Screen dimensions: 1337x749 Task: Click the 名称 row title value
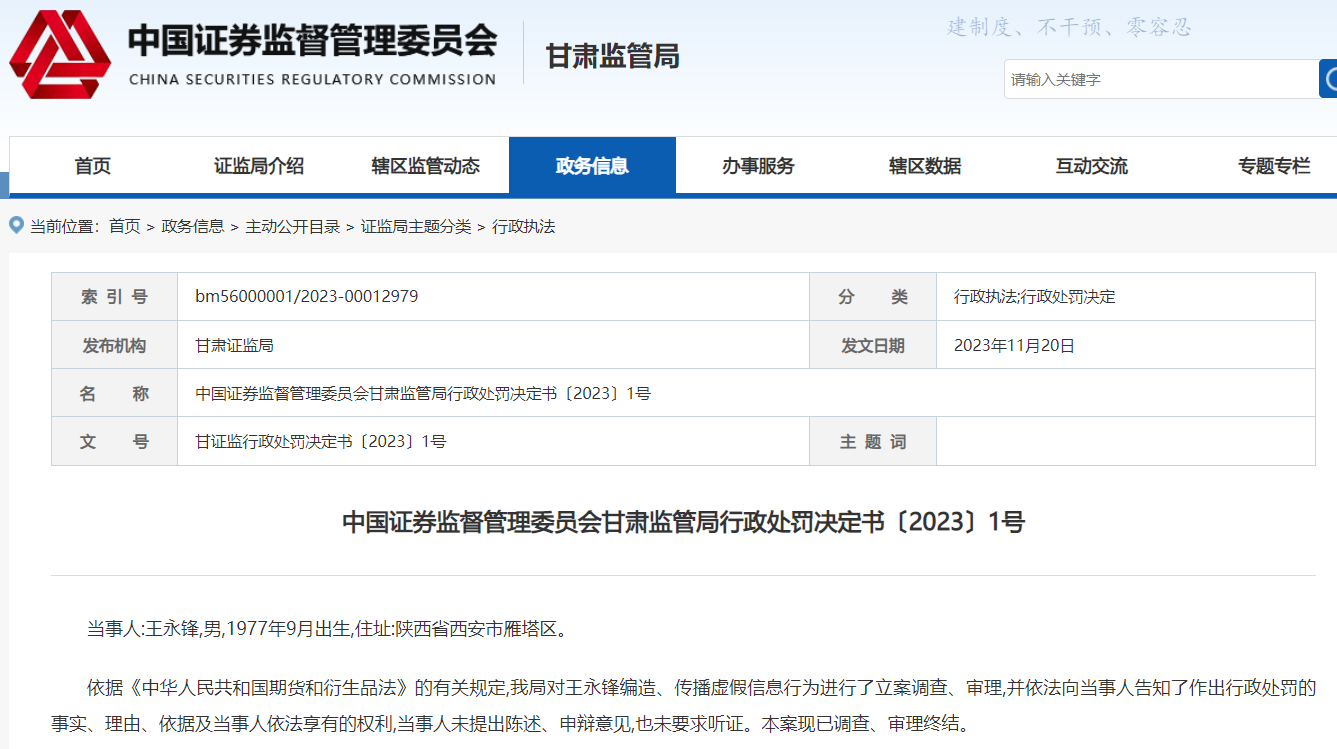point(423,393)
